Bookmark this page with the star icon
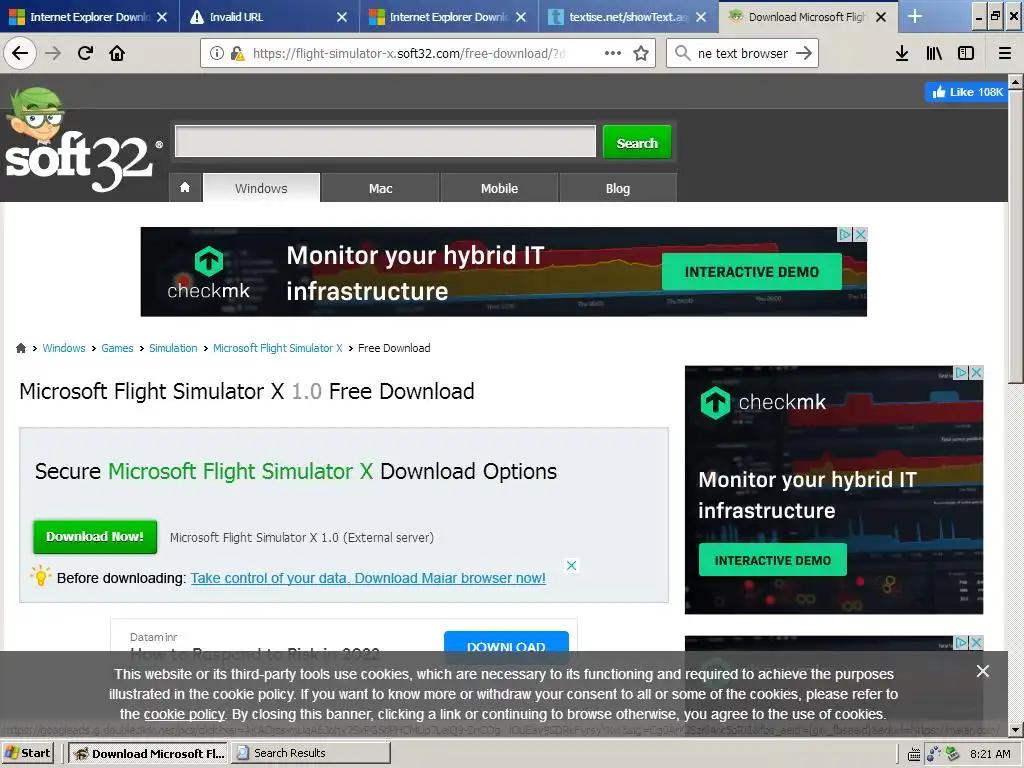The image size is (1024, 768). coord(641,54)
